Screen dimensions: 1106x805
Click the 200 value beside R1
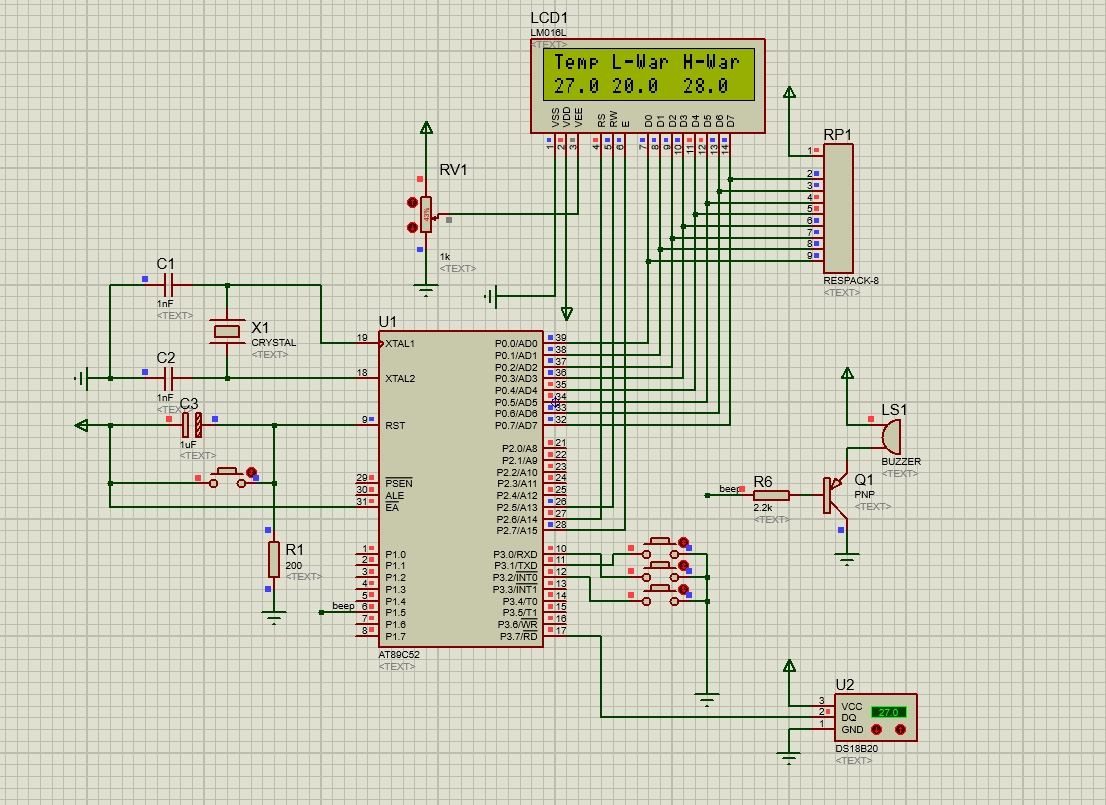point(293,565)
